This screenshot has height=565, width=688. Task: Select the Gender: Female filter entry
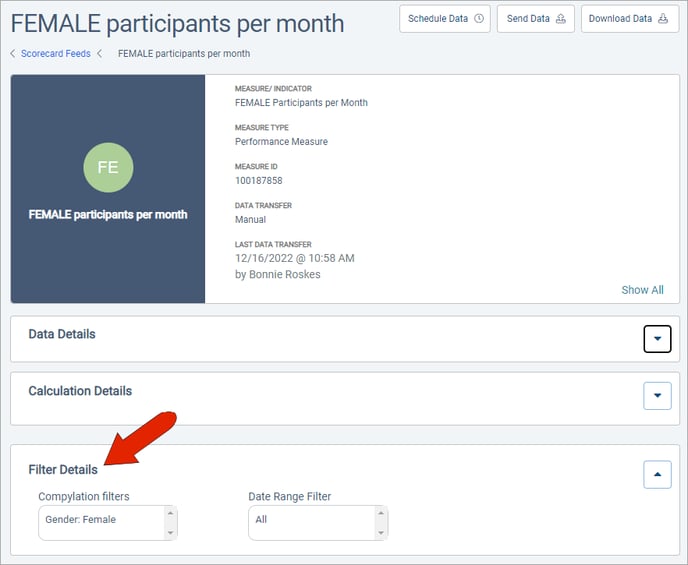[81, 520]
